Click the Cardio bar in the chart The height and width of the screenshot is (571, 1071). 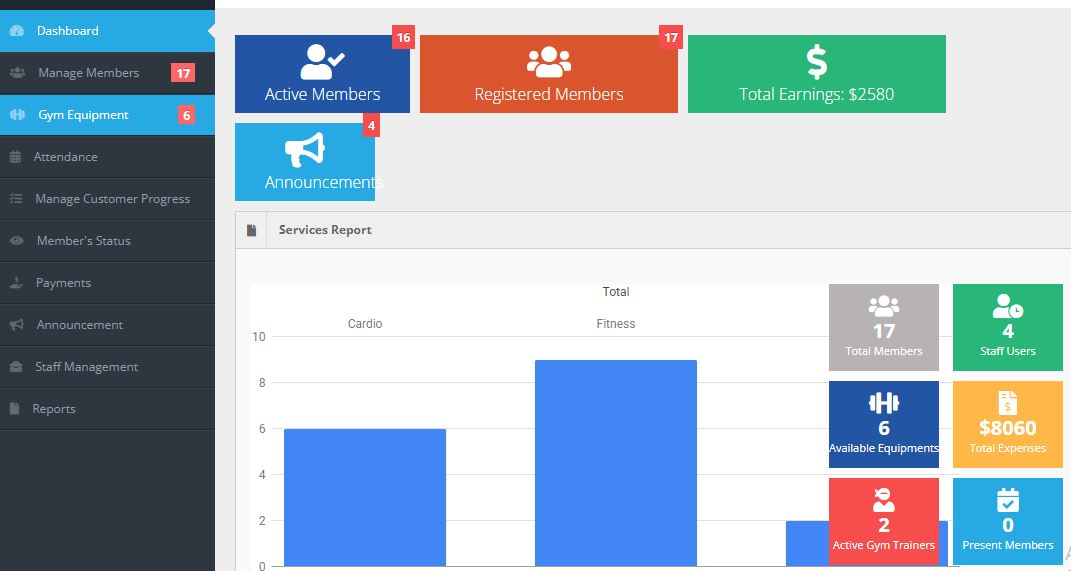click(365, 497)
